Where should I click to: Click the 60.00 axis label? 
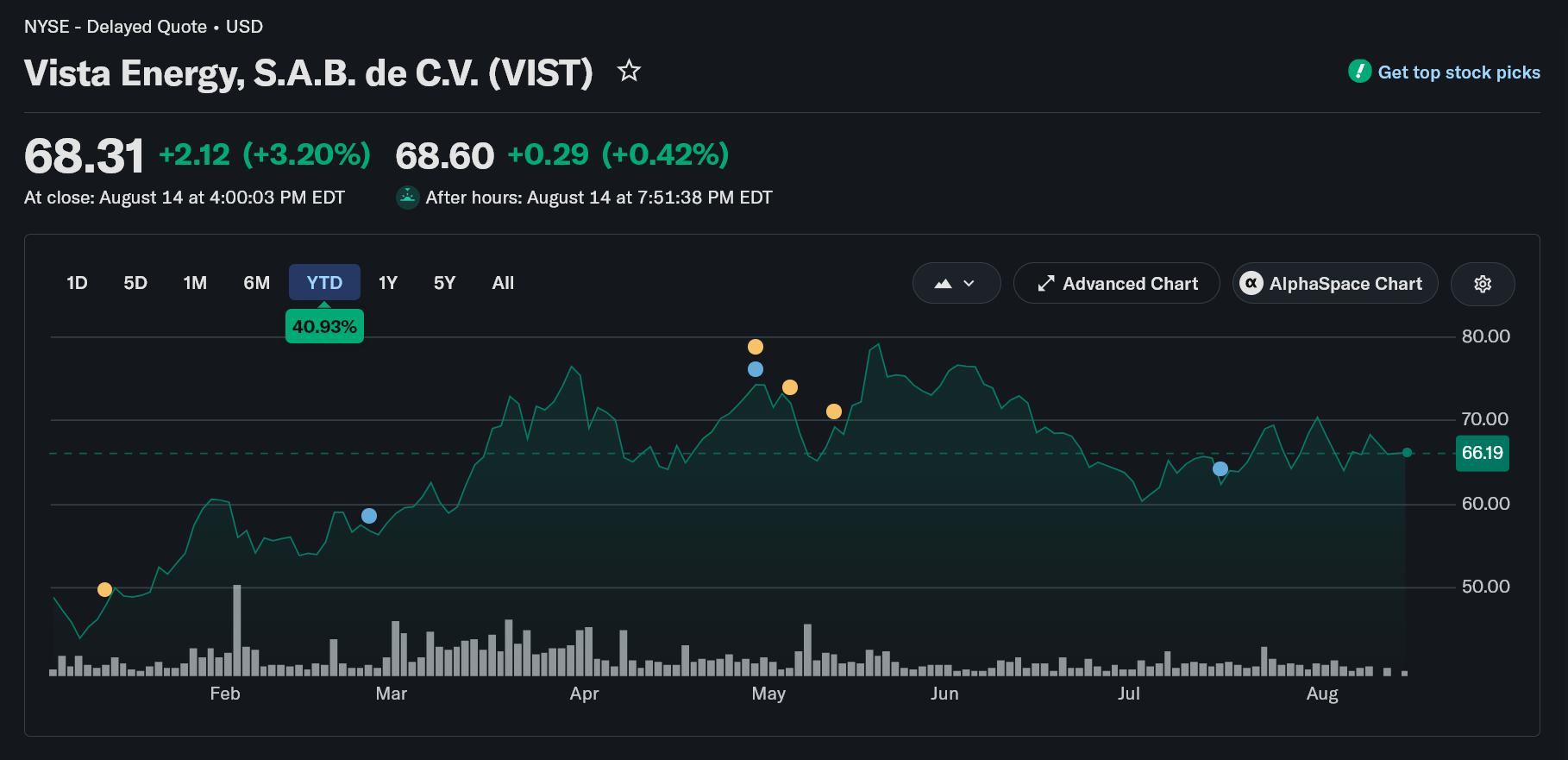1485,504
